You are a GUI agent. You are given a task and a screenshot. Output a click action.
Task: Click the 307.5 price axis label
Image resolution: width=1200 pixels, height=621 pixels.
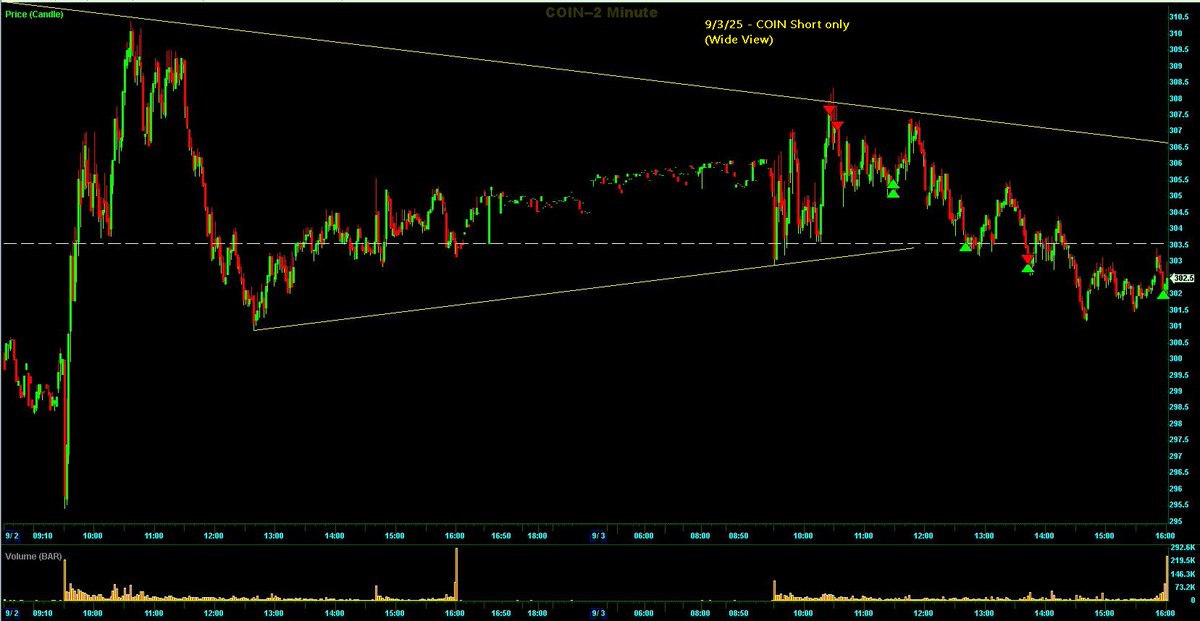(1178, 114)
